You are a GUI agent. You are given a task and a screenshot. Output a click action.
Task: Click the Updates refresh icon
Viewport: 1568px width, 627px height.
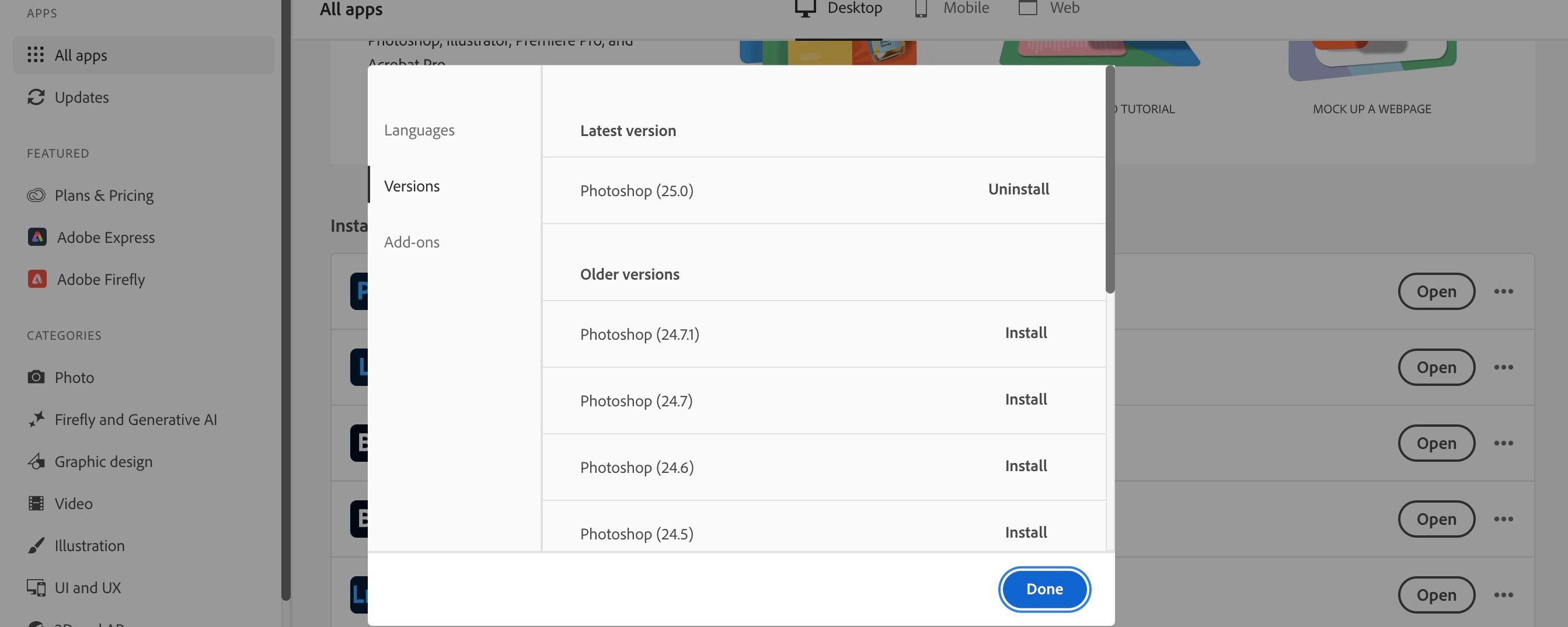[x=37, y=97]
